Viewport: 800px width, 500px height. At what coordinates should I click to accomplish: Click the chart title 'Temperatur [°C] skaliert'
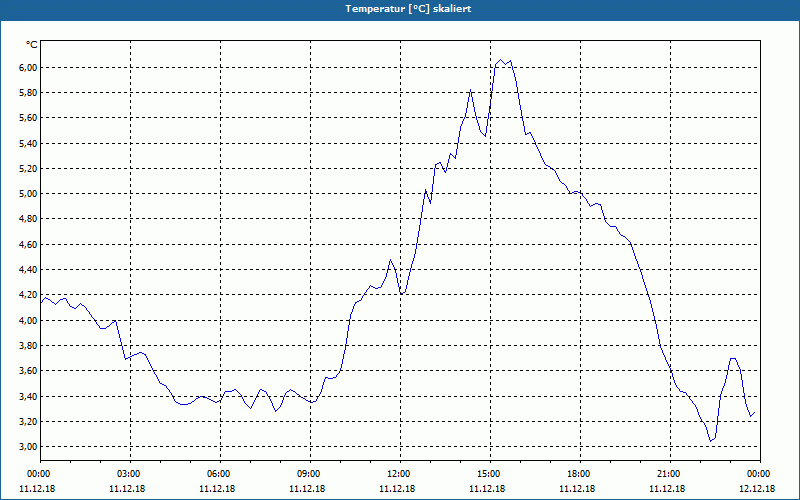[408, 9]
